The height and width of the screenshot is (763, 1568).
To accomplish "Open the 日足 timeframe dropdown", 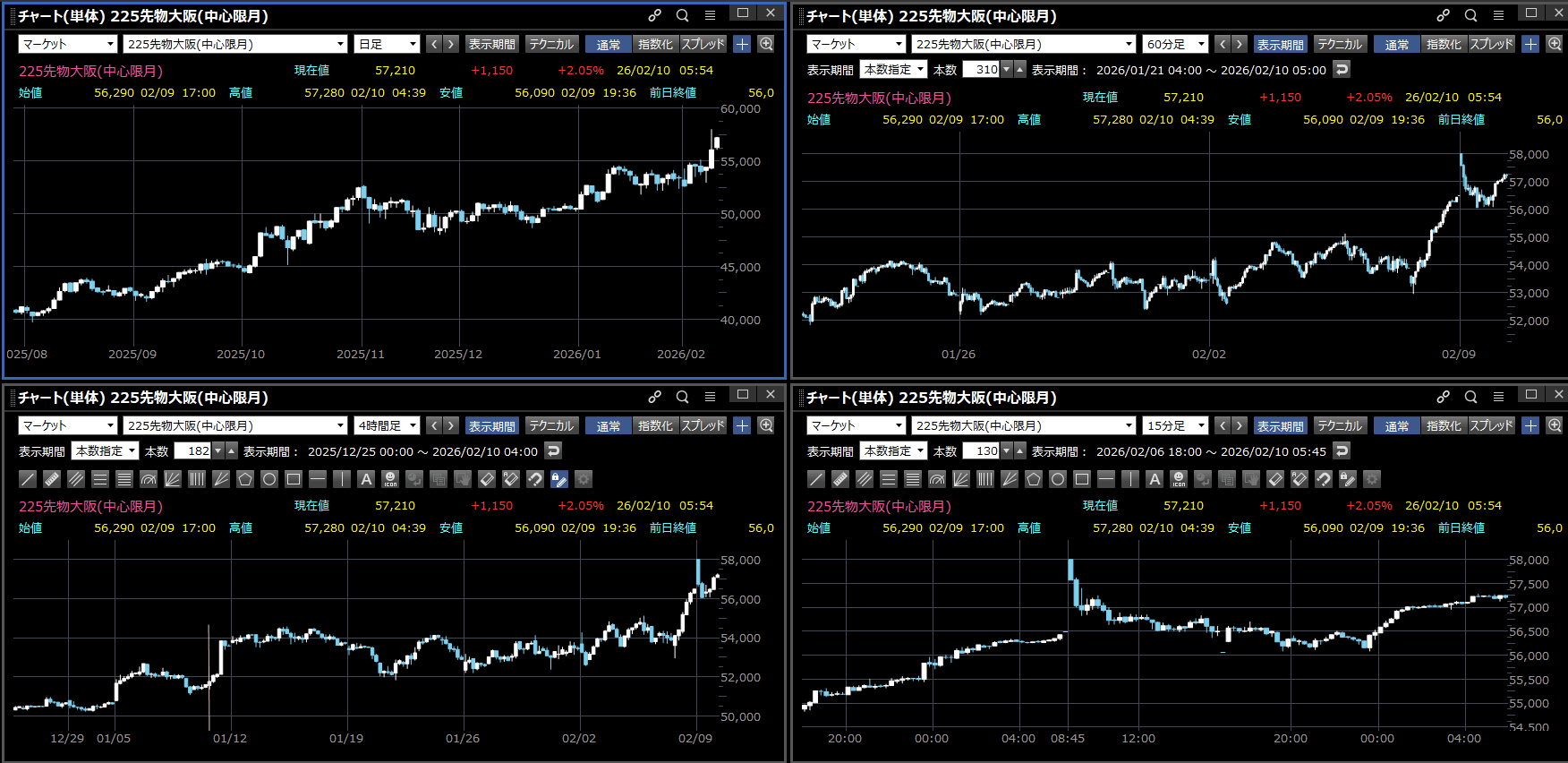I will pyautogui.click(x=388, y=44).
